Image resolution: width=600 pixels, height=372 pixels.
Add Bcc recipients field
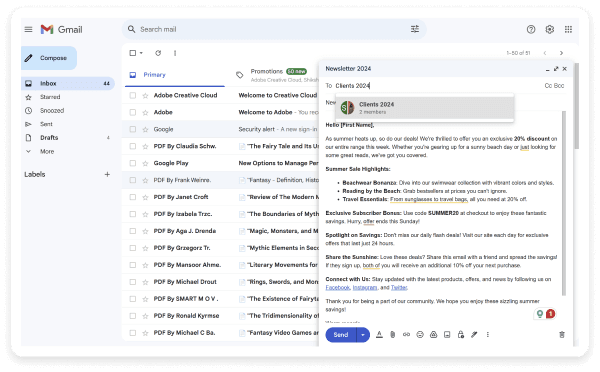(559, 86)
